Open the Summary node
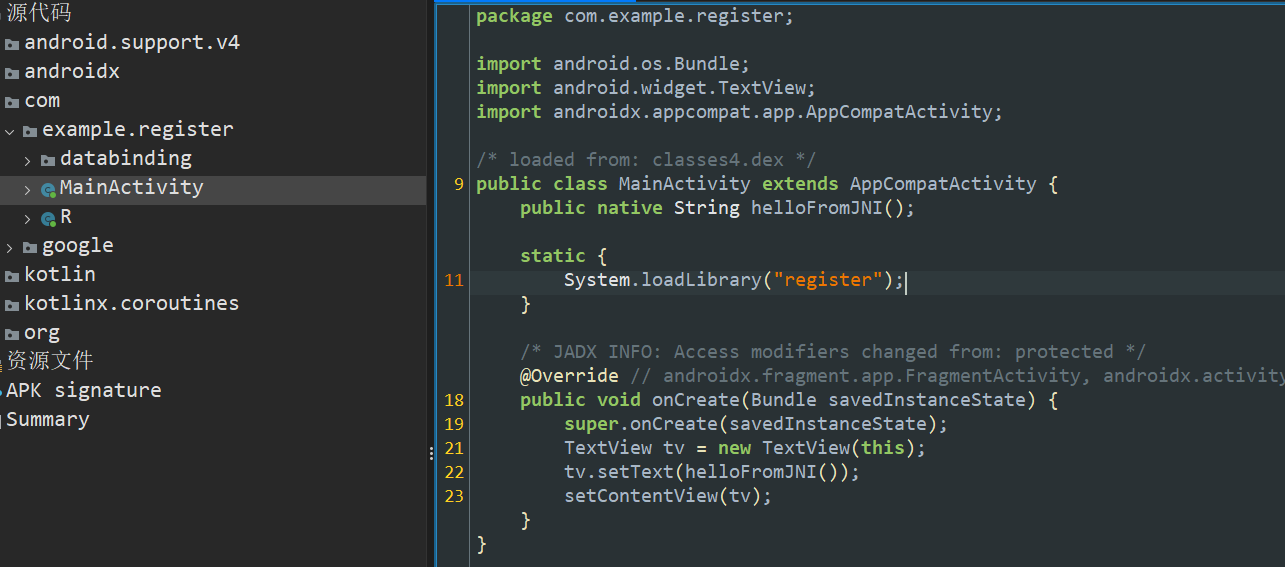 click(48, 420)
